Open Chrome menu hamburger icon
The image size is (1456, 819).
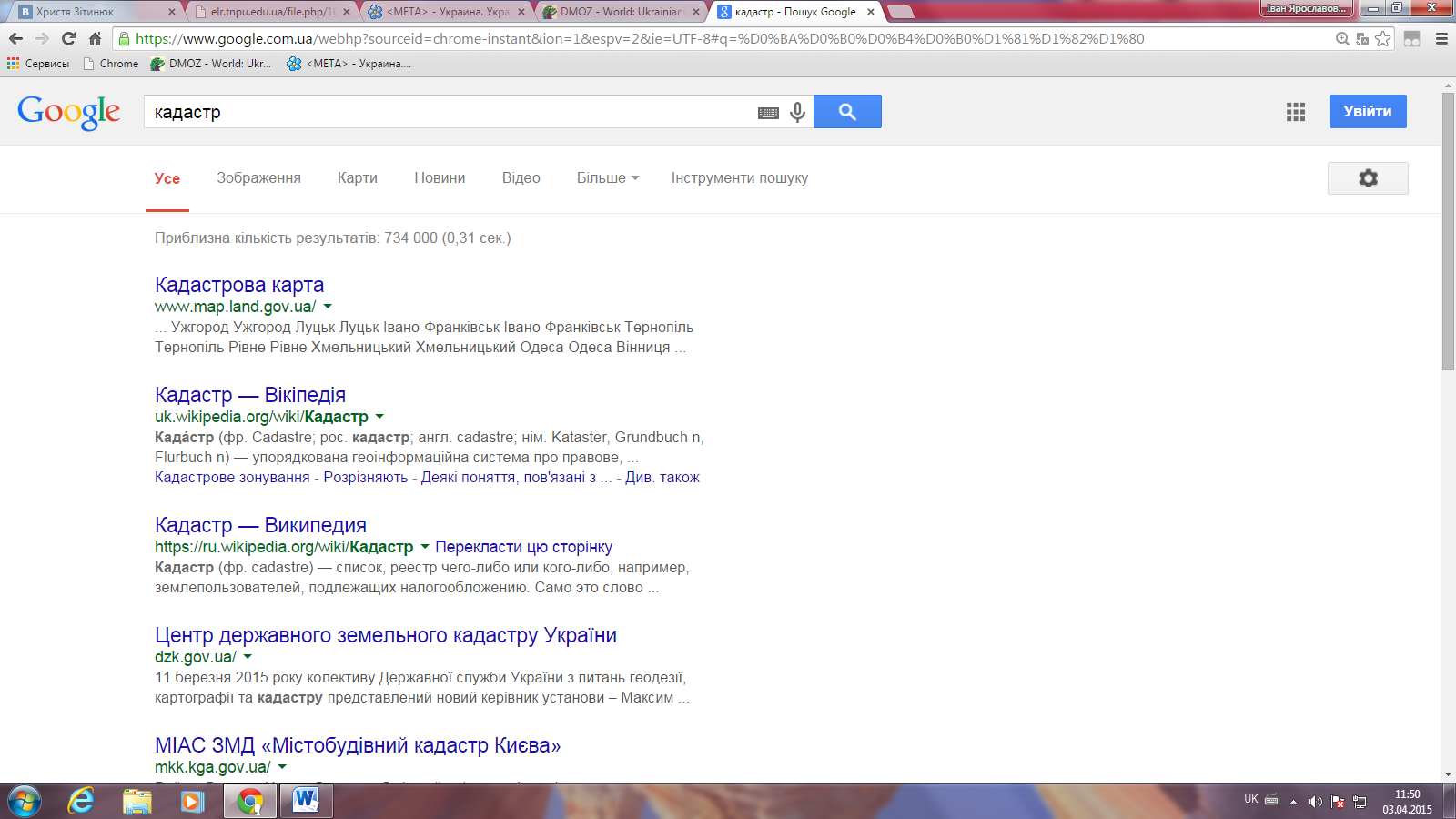point(1441,38)
